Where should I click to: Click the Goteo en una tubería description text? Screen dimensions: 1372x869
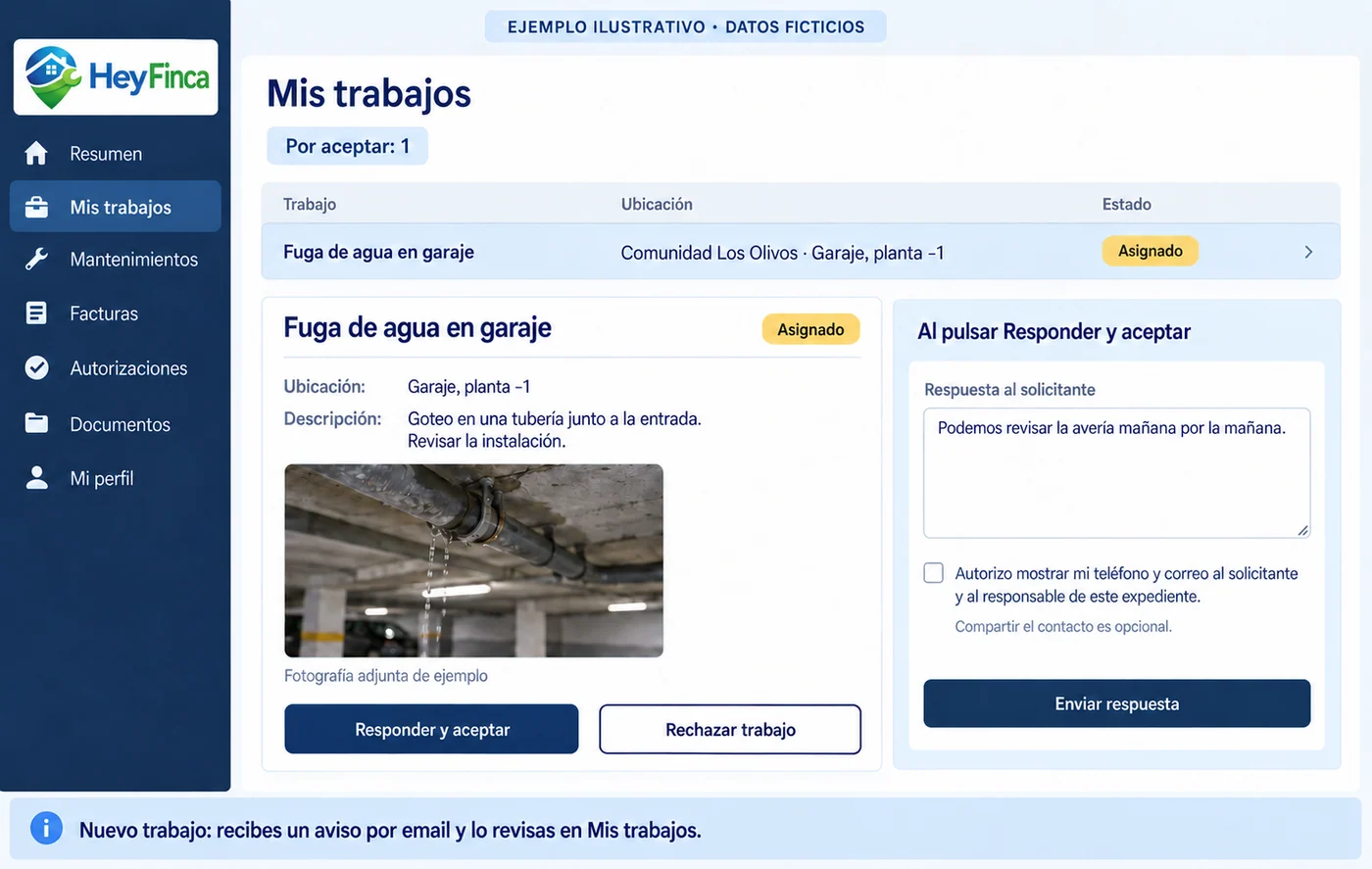(555, 430)
